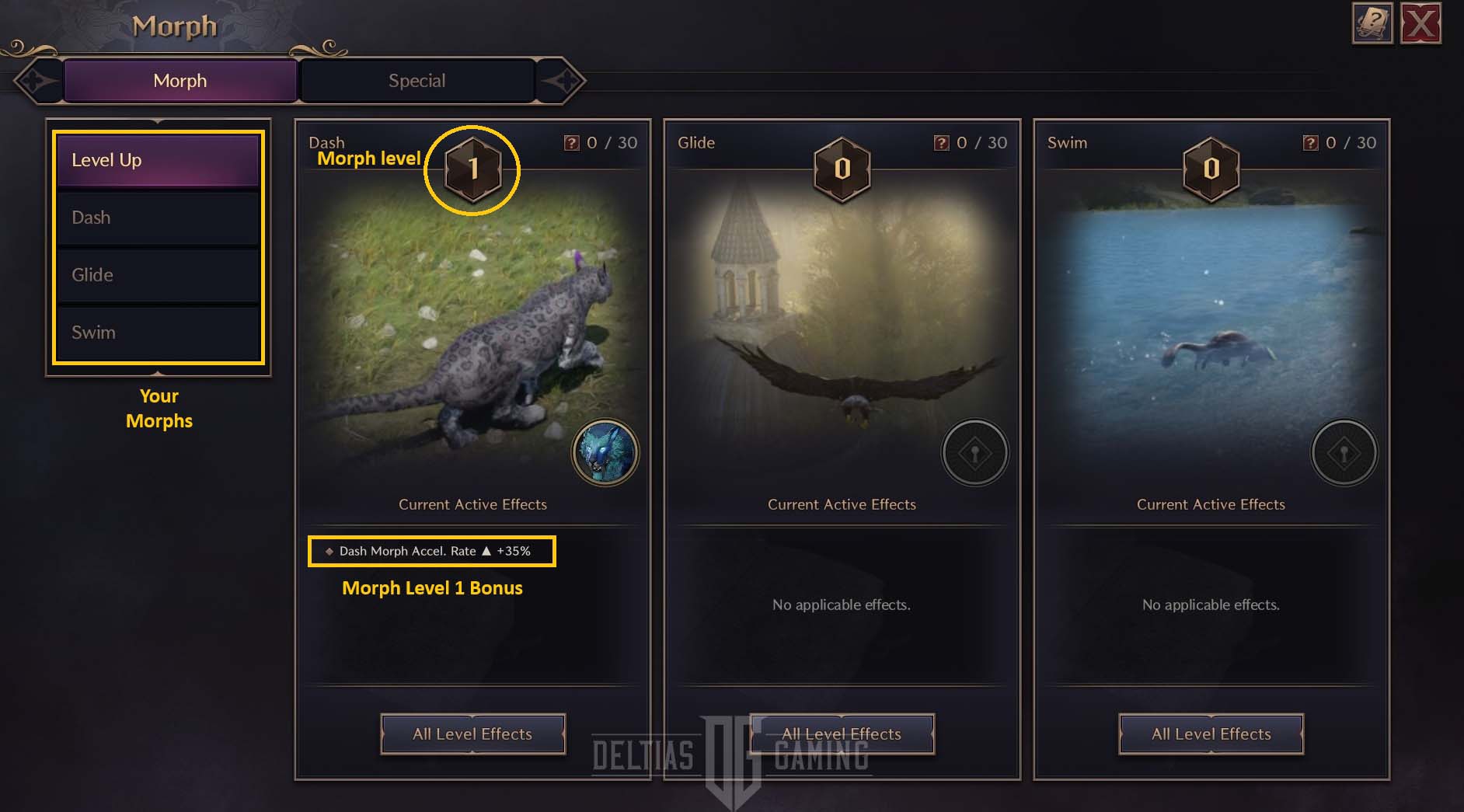
Task: Click the Swim question mark help icon
Action: click(x=1310, y=143)
